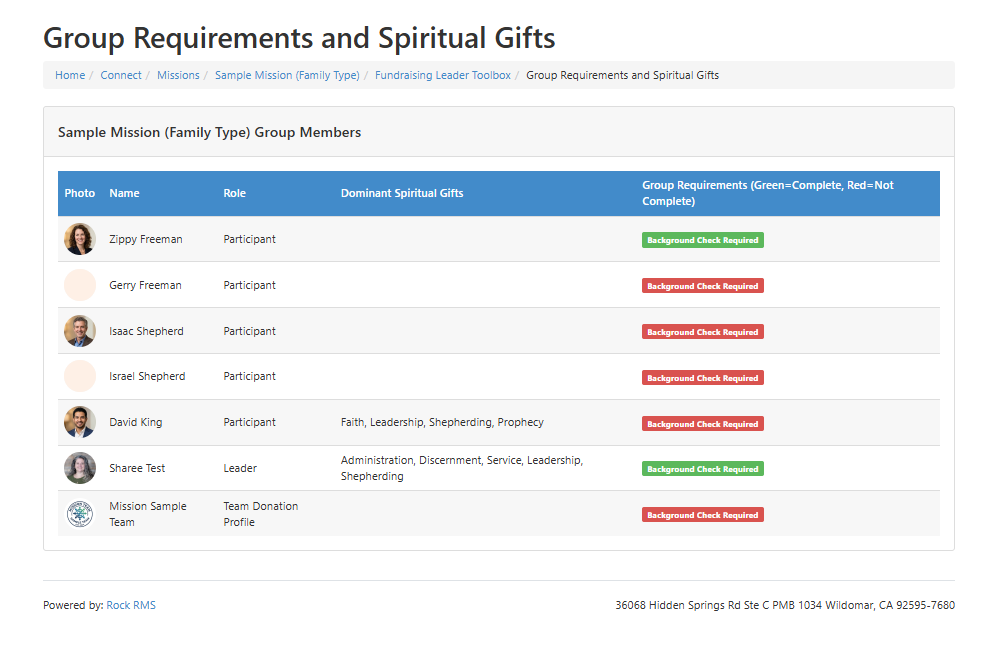This screenshot has height=660, width=996.
Task: Click Isaac Shepherd's Background Check Required badge
Action: [703, 332]
